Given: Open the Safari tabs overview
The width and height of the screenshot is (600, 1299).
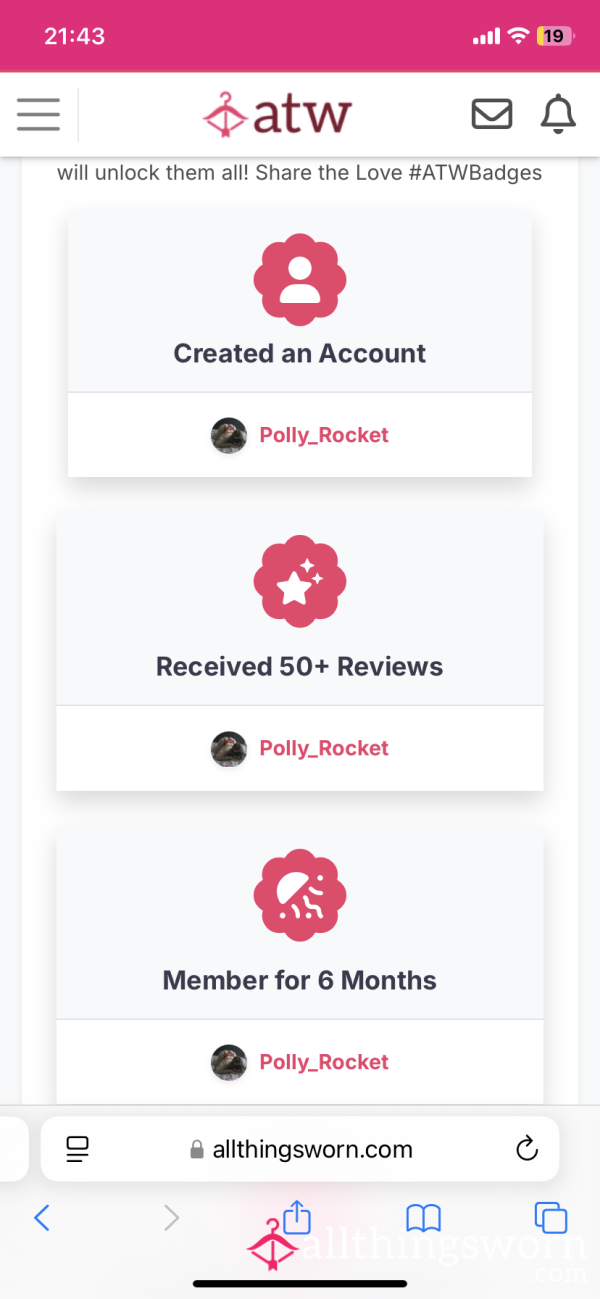Looking at the screenshot, I should click(551, 1217).
